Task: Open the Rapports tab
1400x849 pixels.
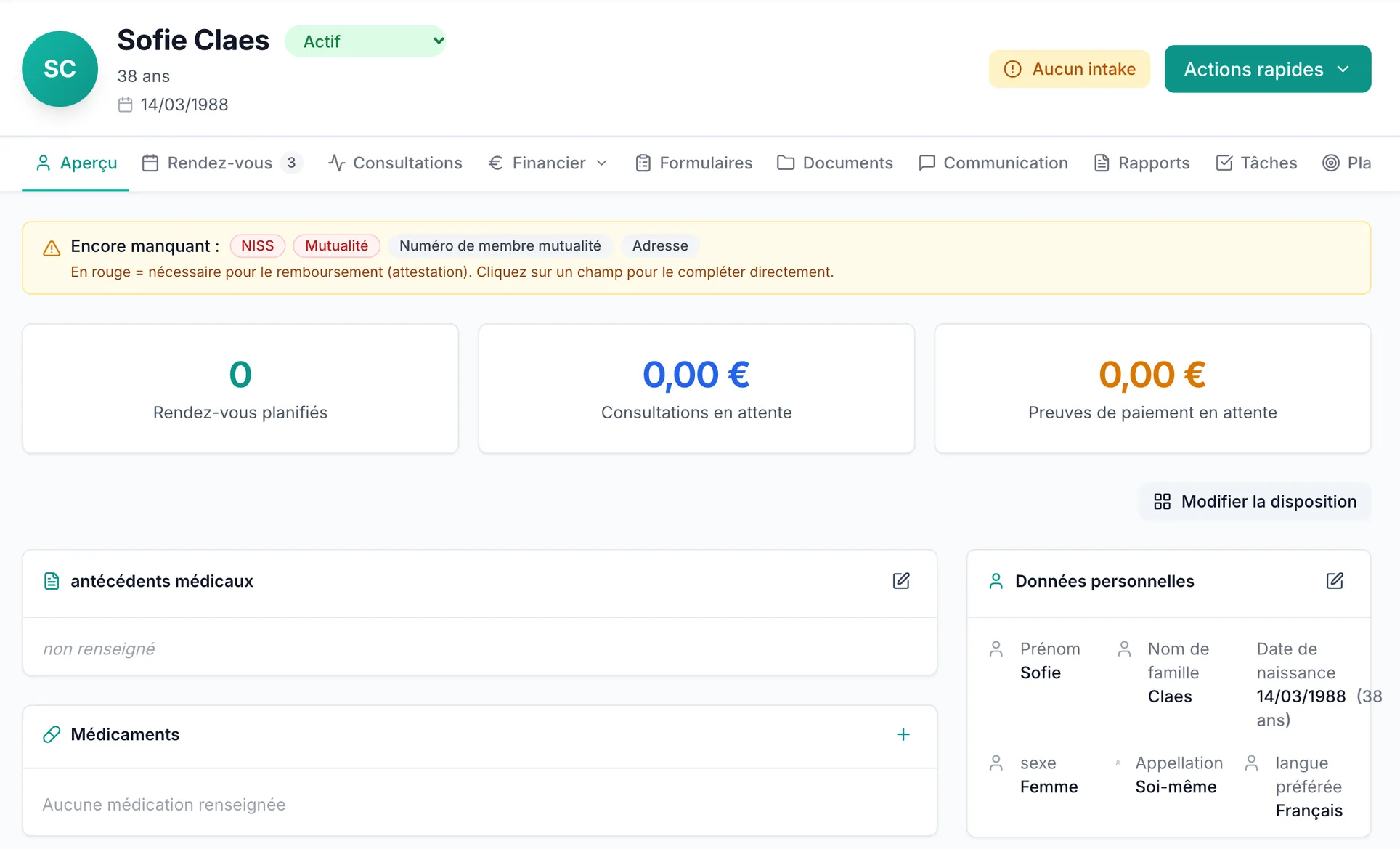Action: click(x=1141, y=163)
